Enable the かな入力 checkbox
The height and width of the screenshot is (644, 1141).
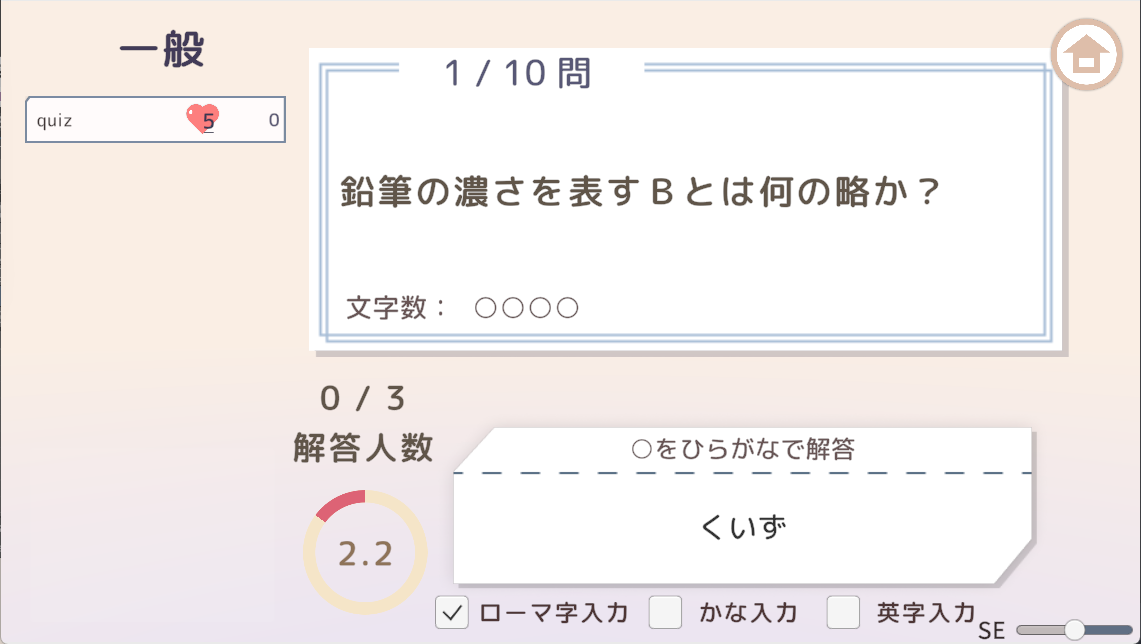coord(666,612)
